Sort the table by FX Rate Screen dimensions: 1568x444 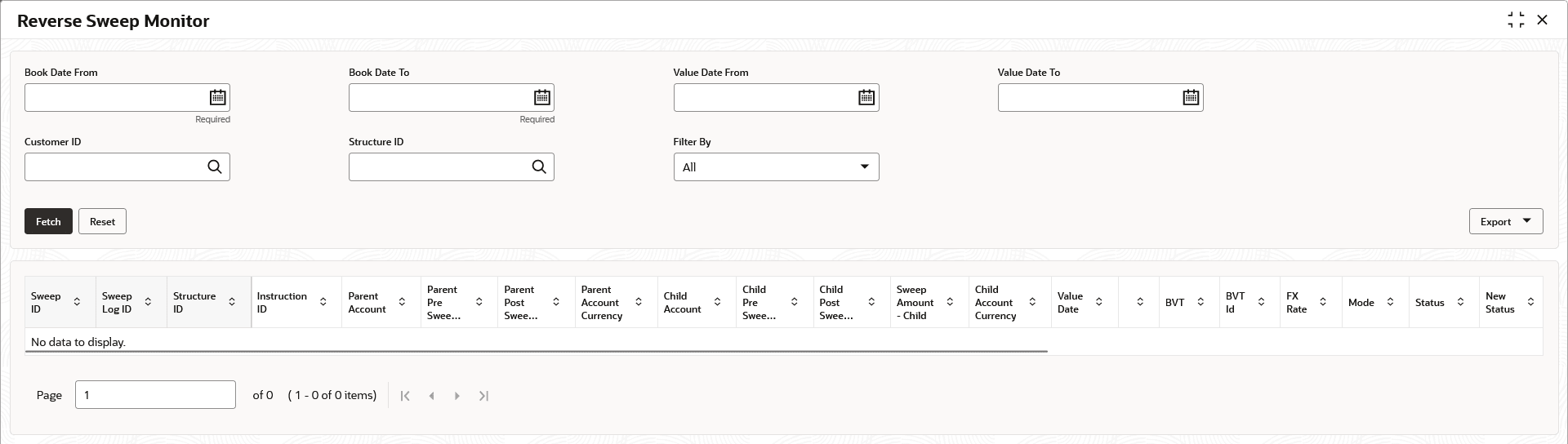[x=1323, y=303]
